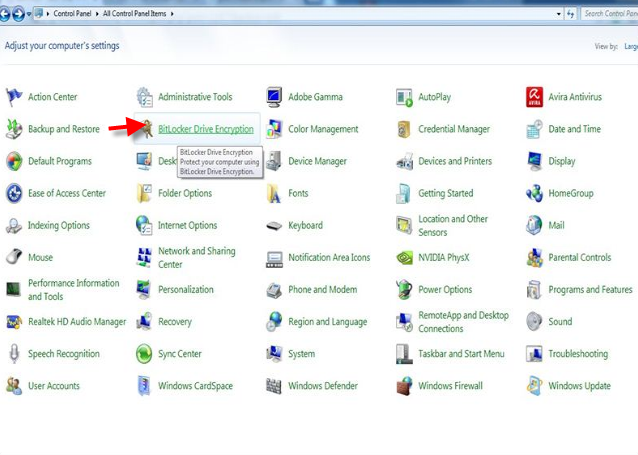Screen dimensions: 638x455
Task: Open Network and Sharing Center link
Action: [197, 258]
